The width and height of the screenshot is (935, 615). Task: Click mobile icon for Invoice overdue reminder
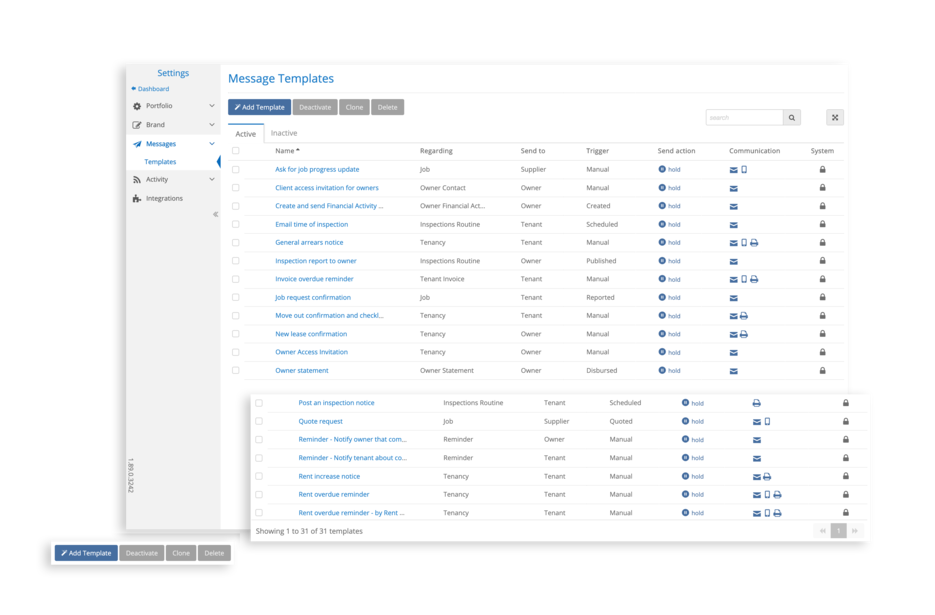click(x=744, y=279)
